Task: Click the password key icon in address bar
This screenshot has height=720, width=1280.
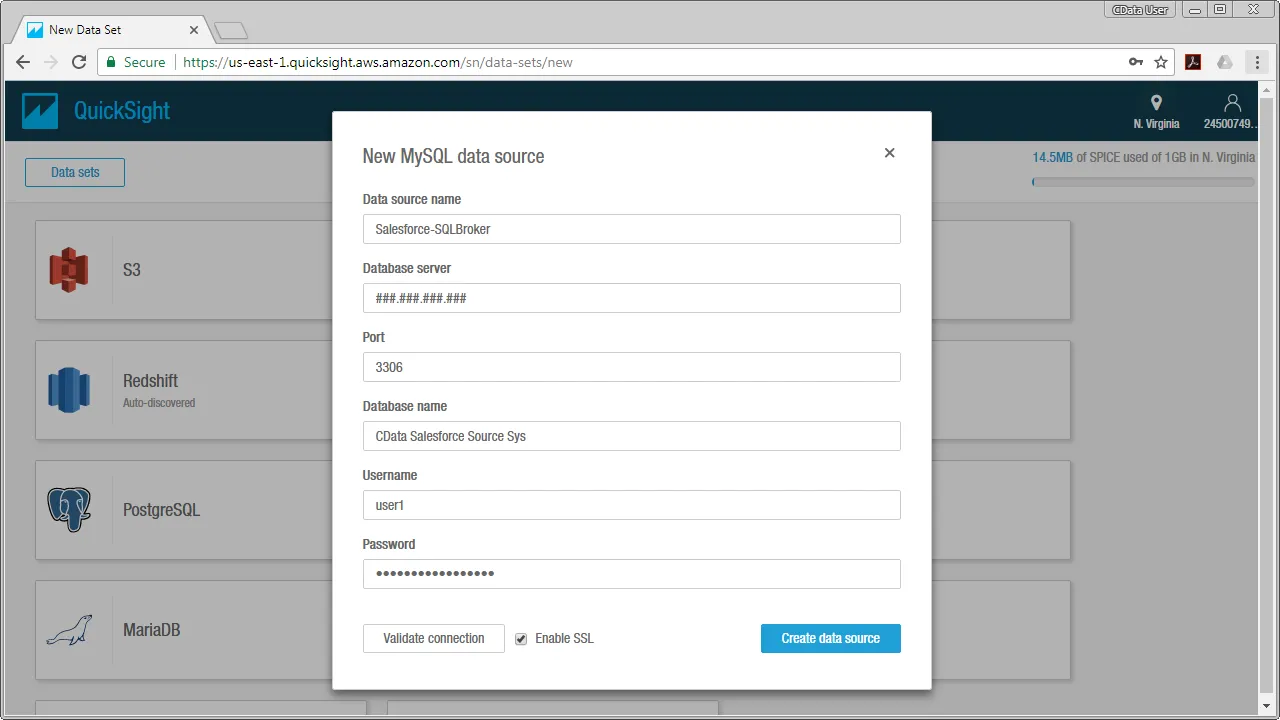Action: click(x=1136, y=62)
